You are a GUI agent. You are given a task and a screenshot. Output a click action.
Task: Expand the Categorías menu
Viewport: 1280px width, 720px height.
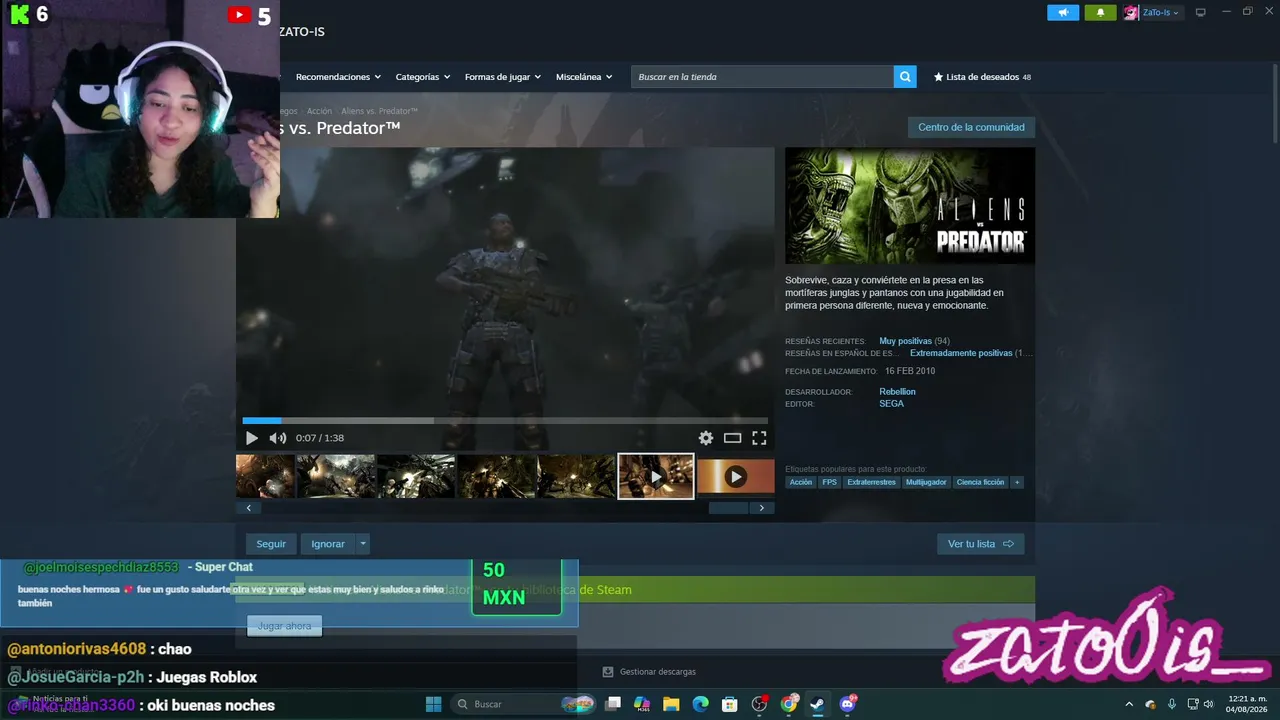(423, 77)
